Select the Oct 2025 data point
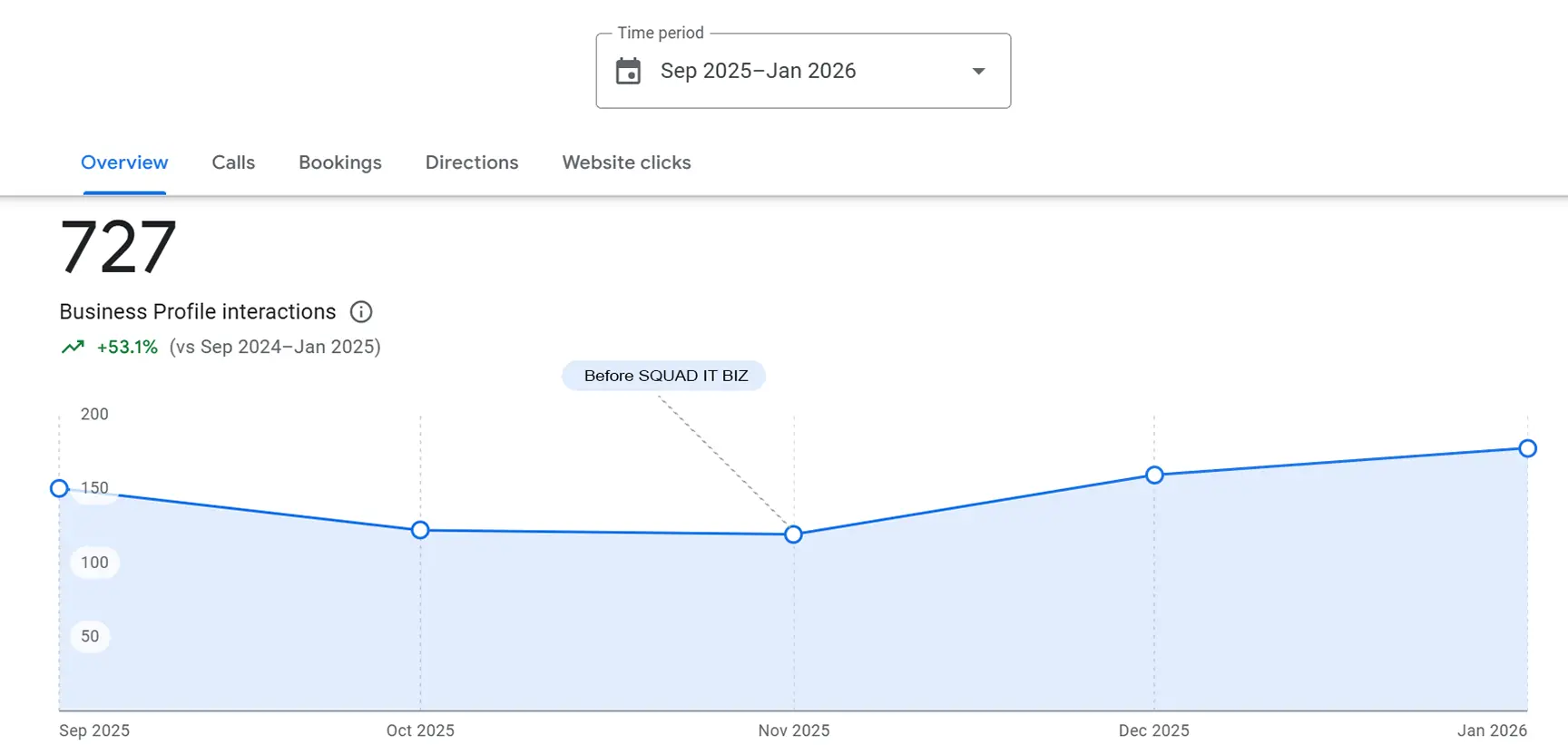This screenshot has width=1568, height=745. [x=420, y=530]
